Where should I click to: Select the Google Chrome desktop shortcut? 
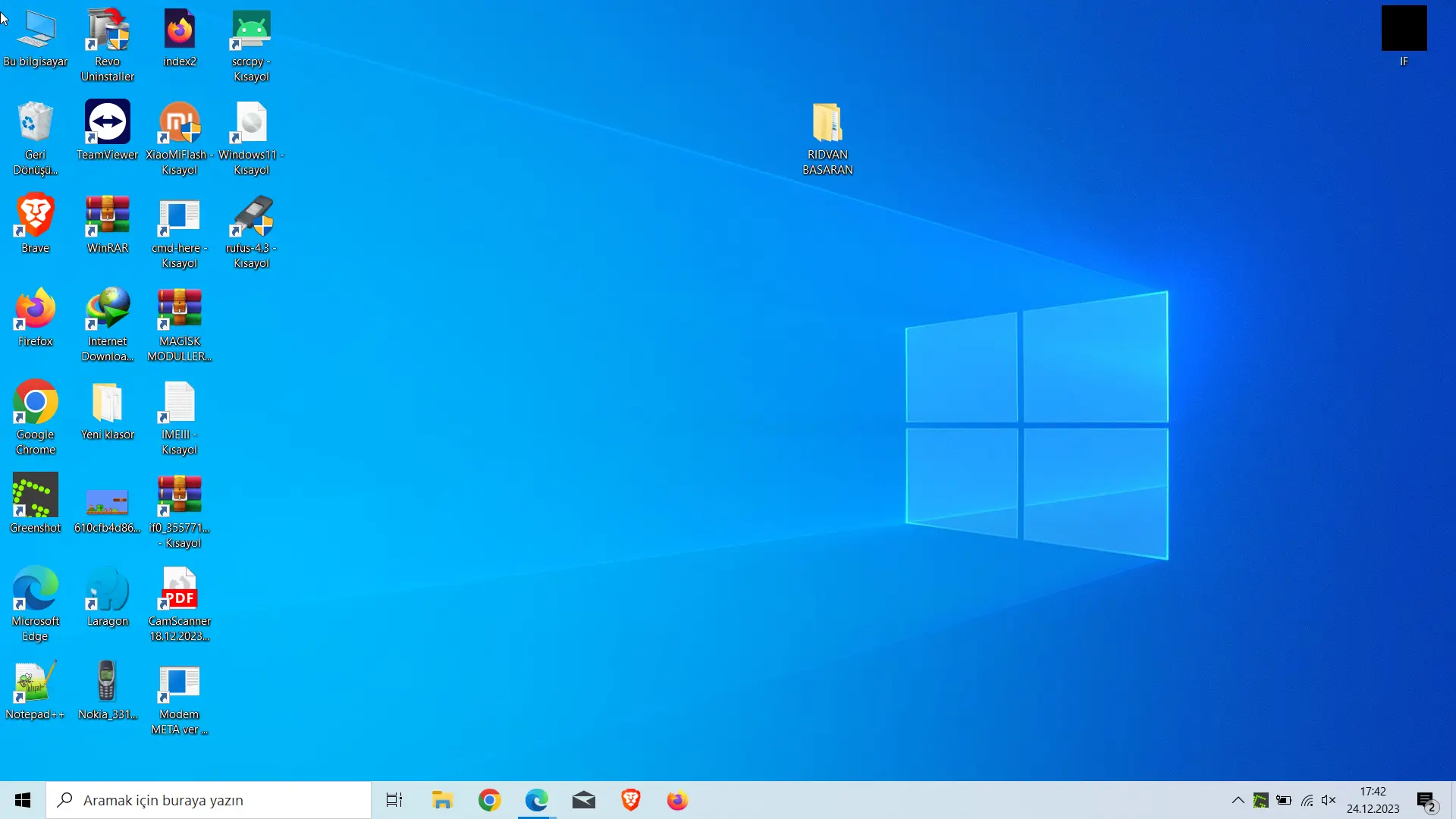point(36,419)
